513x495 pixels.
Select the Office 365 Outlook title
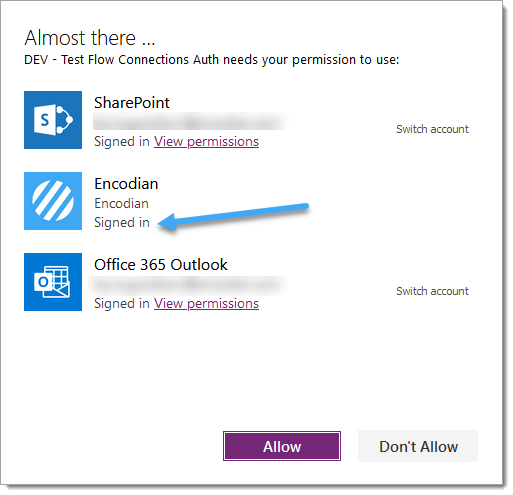pyautogui.click(x=161, y=265)
